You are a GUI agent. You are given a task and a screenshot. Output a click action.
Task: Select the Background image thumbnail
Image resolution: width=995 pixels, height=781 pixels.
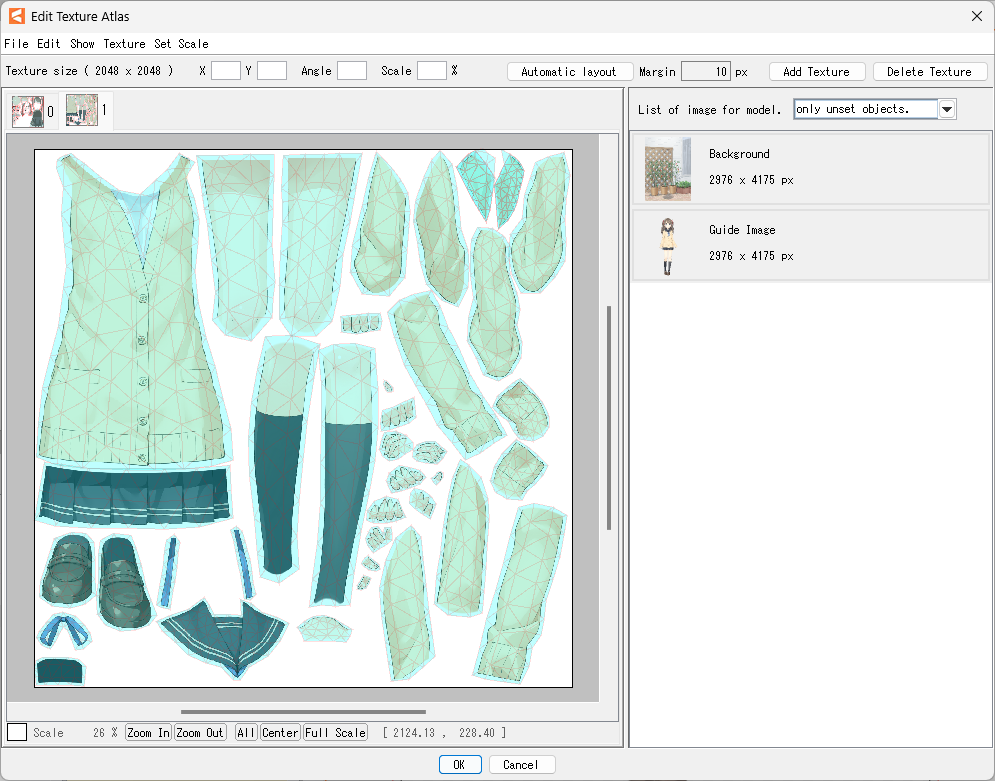coord(667,168)
